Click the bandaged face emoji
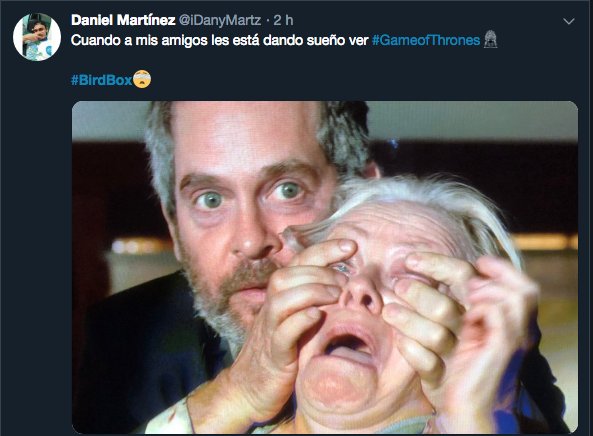 (142, 79)
